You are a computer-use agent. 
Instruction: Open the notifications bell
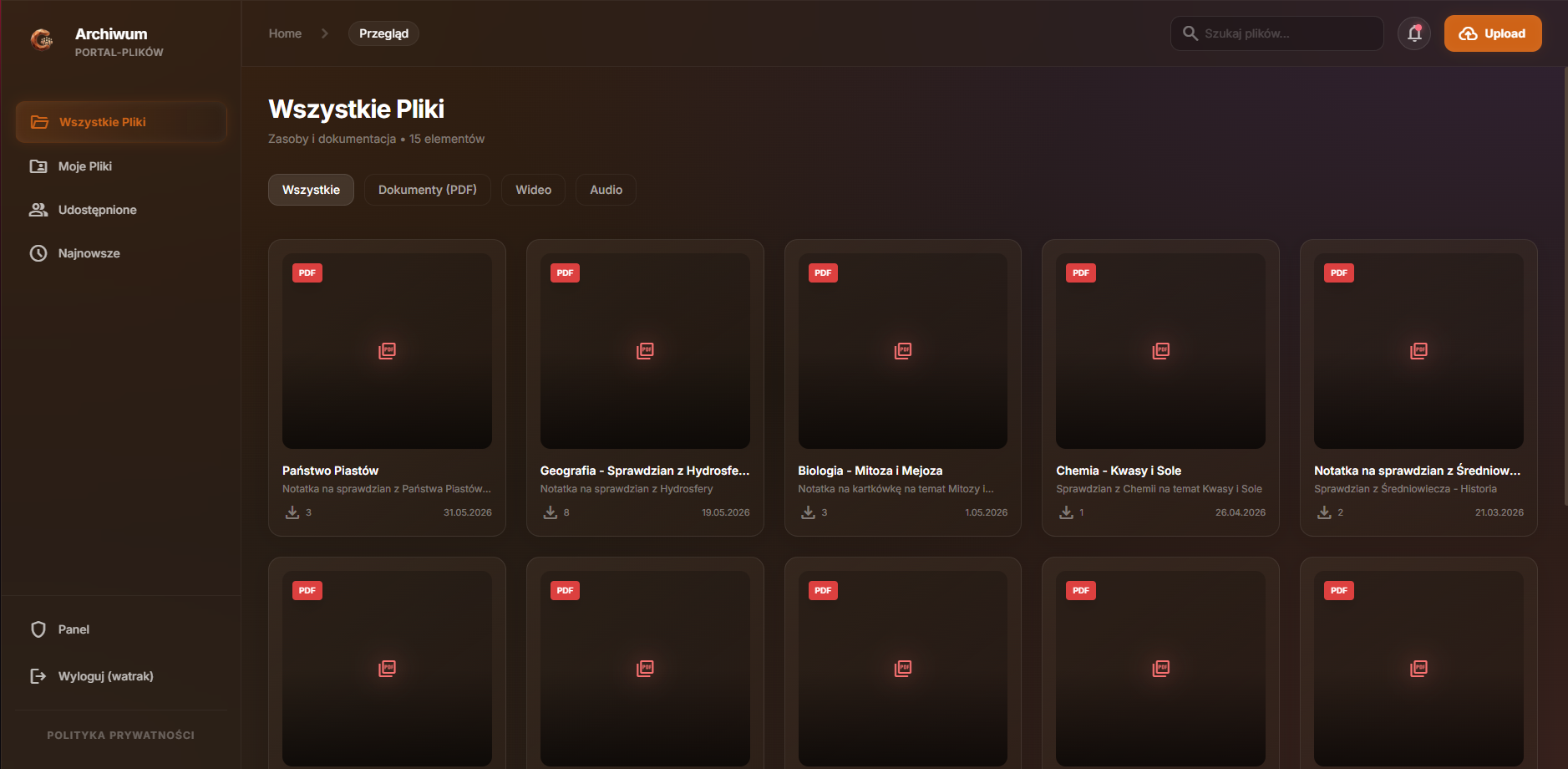pyautogui.click(x=1414, y=33)
